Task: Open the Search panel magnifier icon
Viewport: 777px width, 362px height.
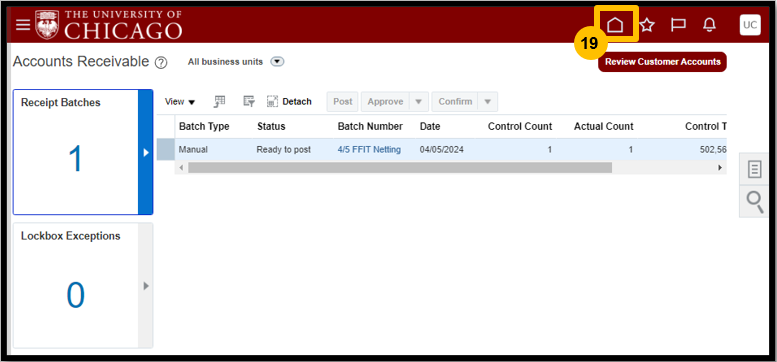Action: 754,202
